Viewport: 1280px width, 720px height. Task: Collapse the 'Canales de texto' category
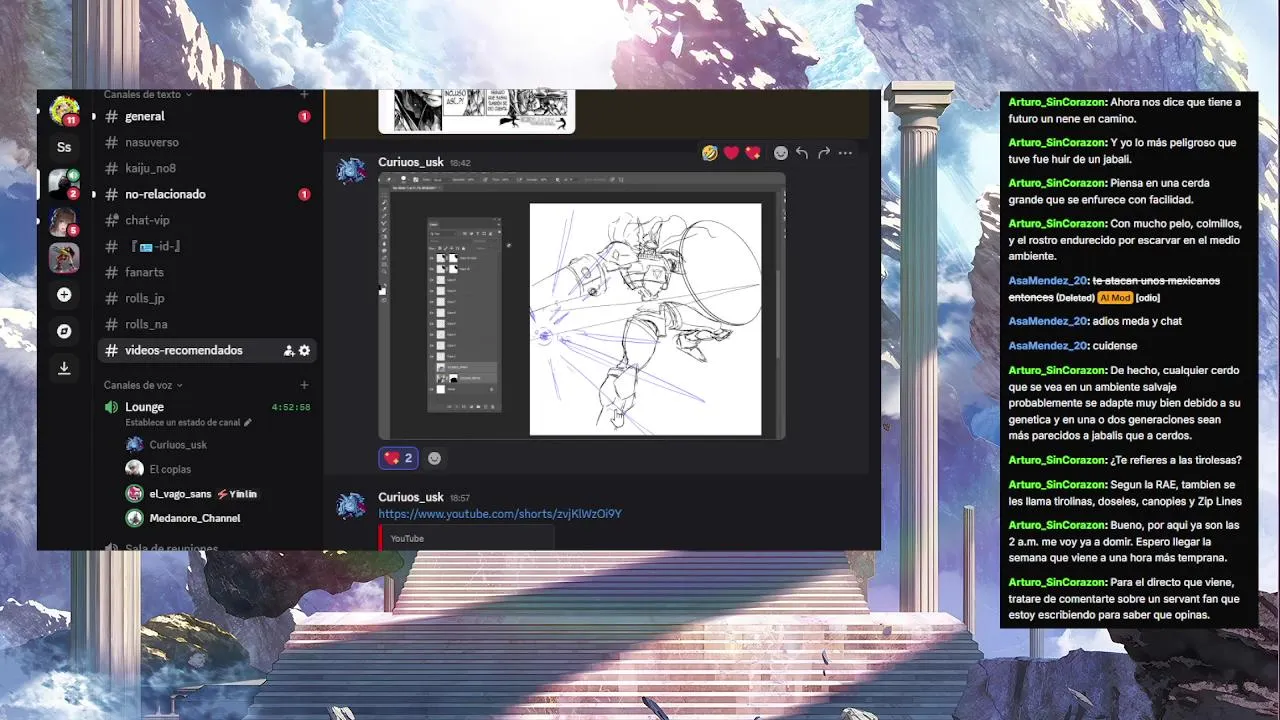click(147, 94)
